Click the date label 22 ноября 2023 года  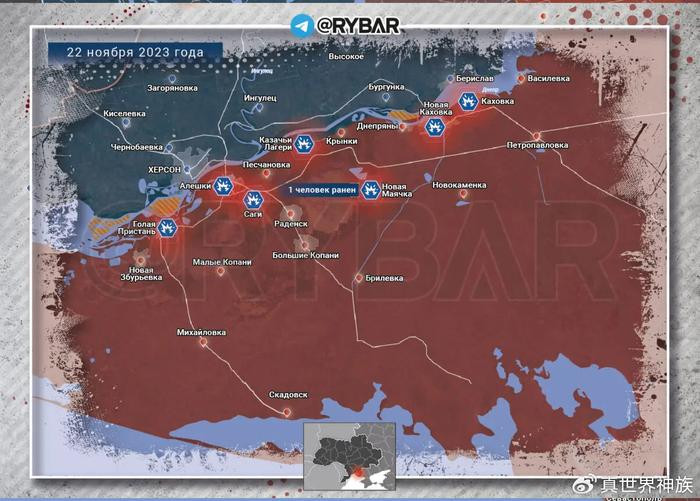point(135,52)
